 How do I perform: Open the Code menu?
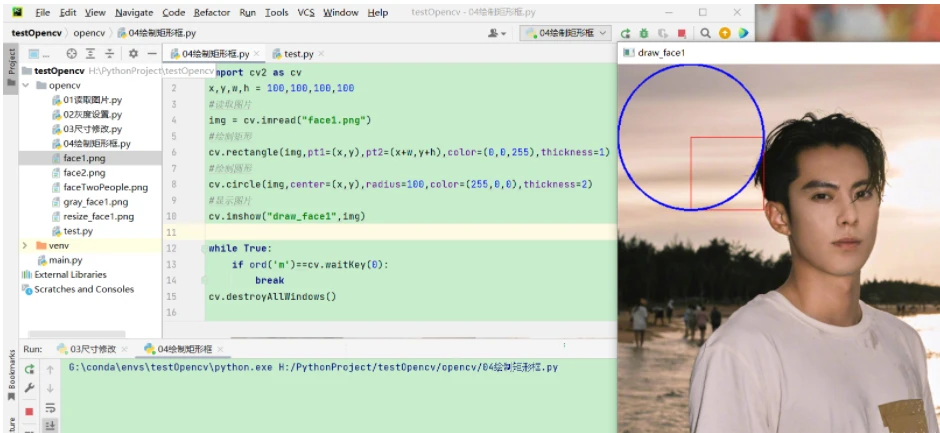coord(174,12)
